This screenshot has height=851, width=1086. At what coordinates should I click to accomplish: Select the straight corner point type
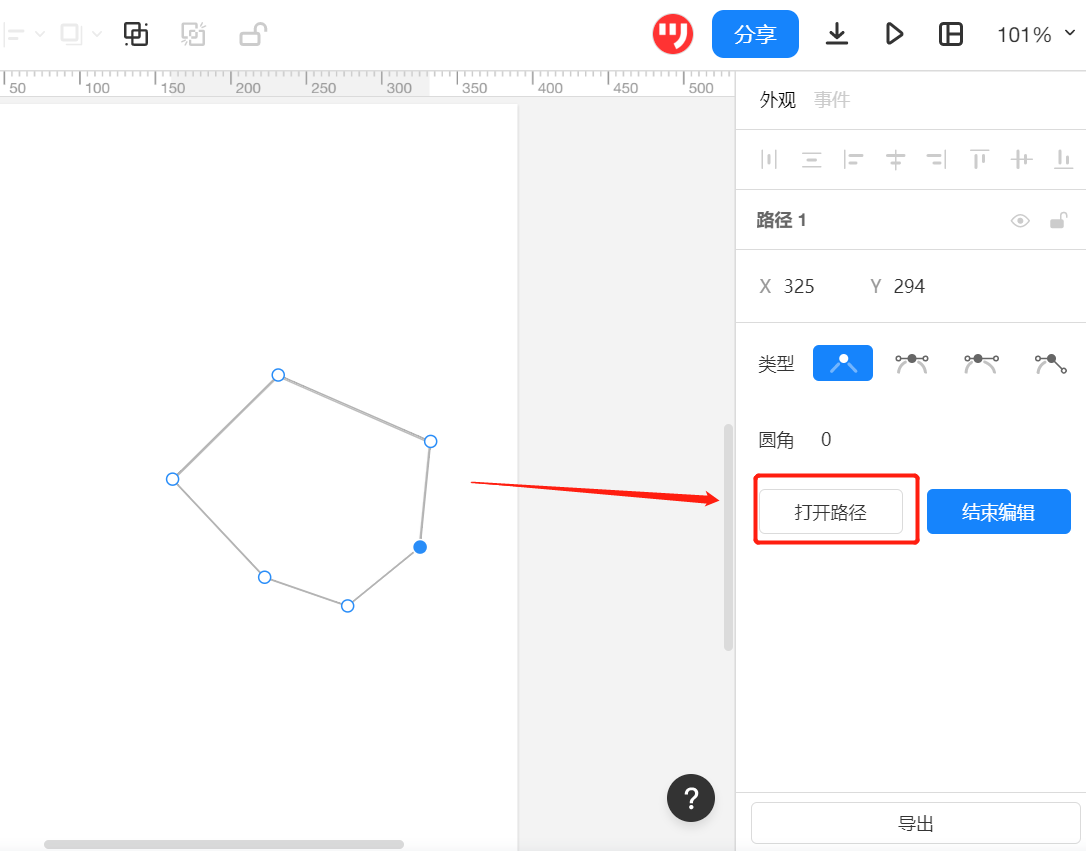tap(843, 363)
